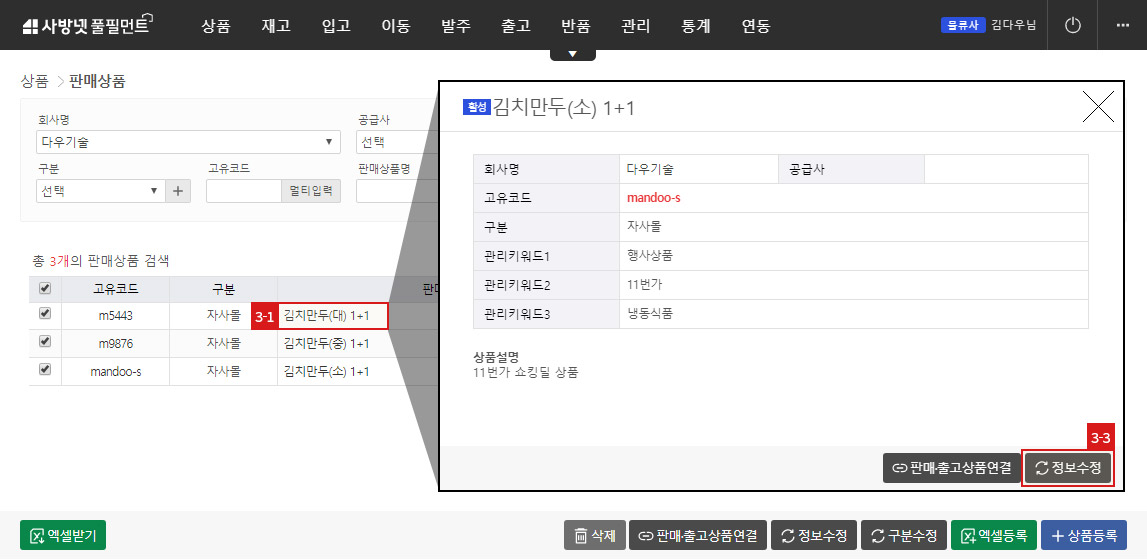Open the 입고 menu
Viewport: 1147px width, 560px height.
(x=336, y=26)
